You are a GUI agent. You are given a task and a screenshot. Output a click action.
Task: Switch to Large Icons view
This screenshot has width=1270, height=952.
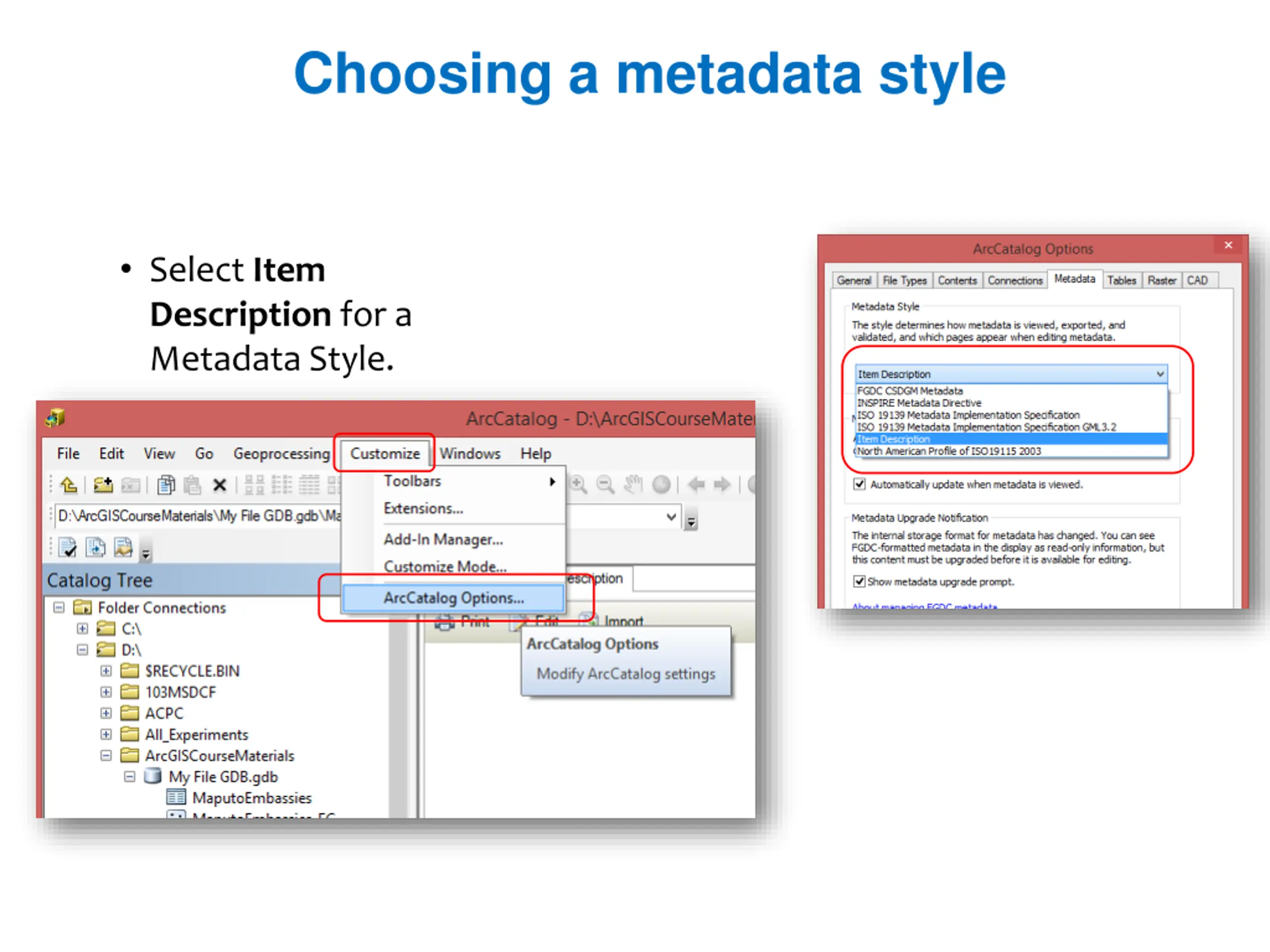(254, 485)
